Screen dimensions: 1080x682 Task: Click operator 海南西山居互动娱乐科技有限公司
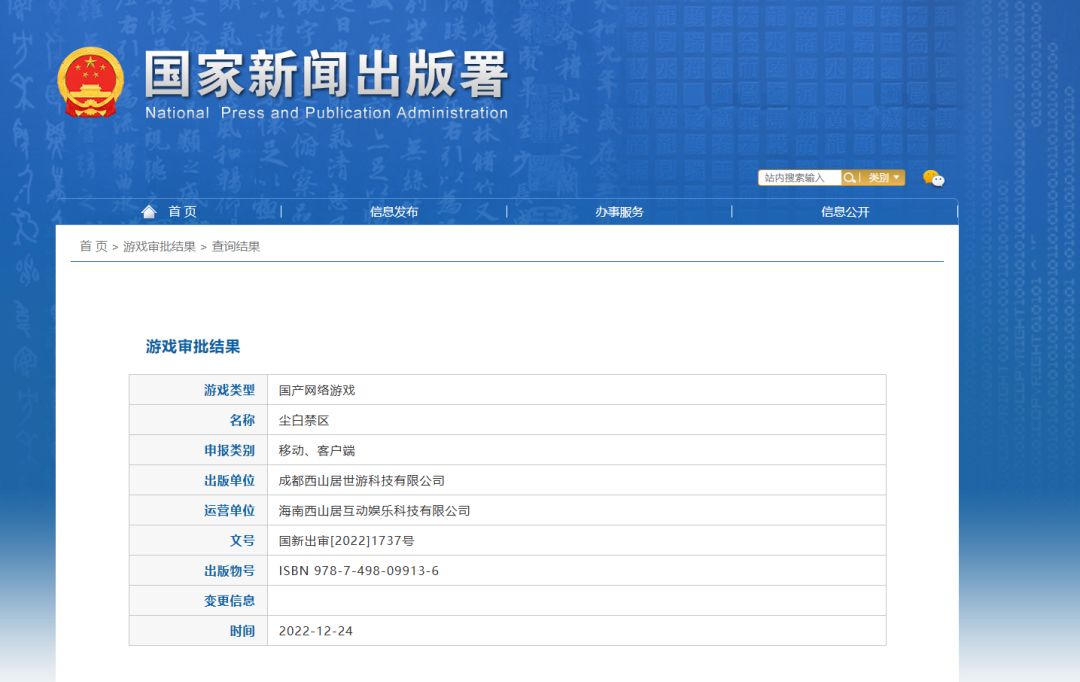pyautogui.click(x=374, y=511)
